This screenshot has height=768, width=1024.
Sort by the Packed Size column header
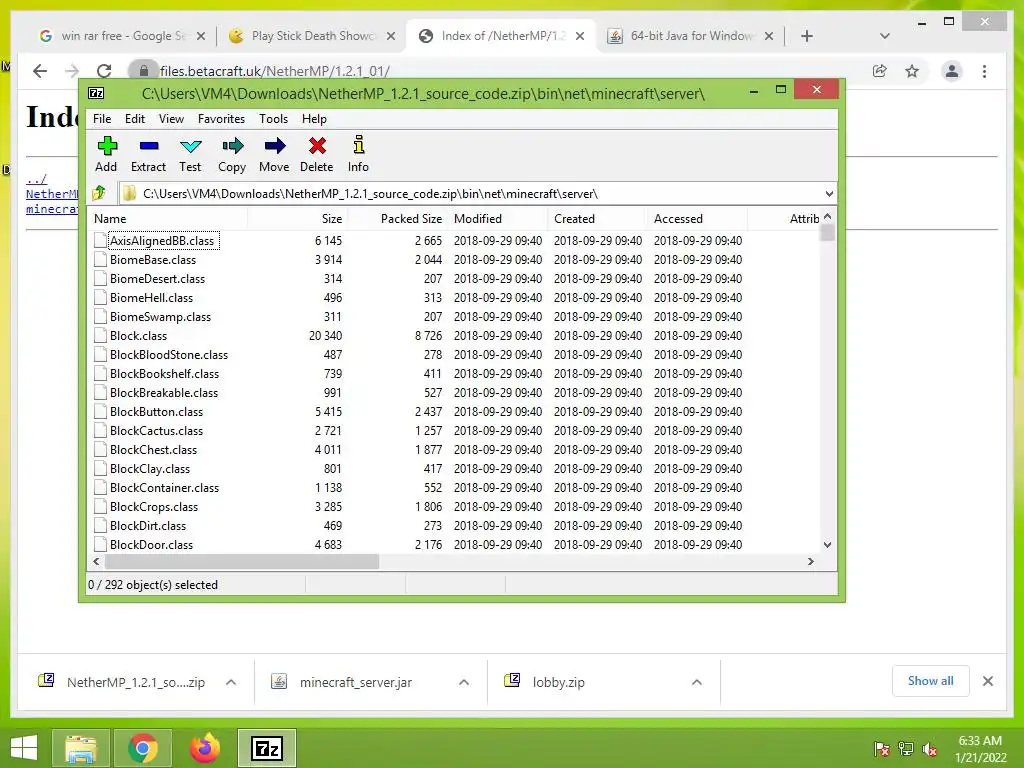point(398,219)
